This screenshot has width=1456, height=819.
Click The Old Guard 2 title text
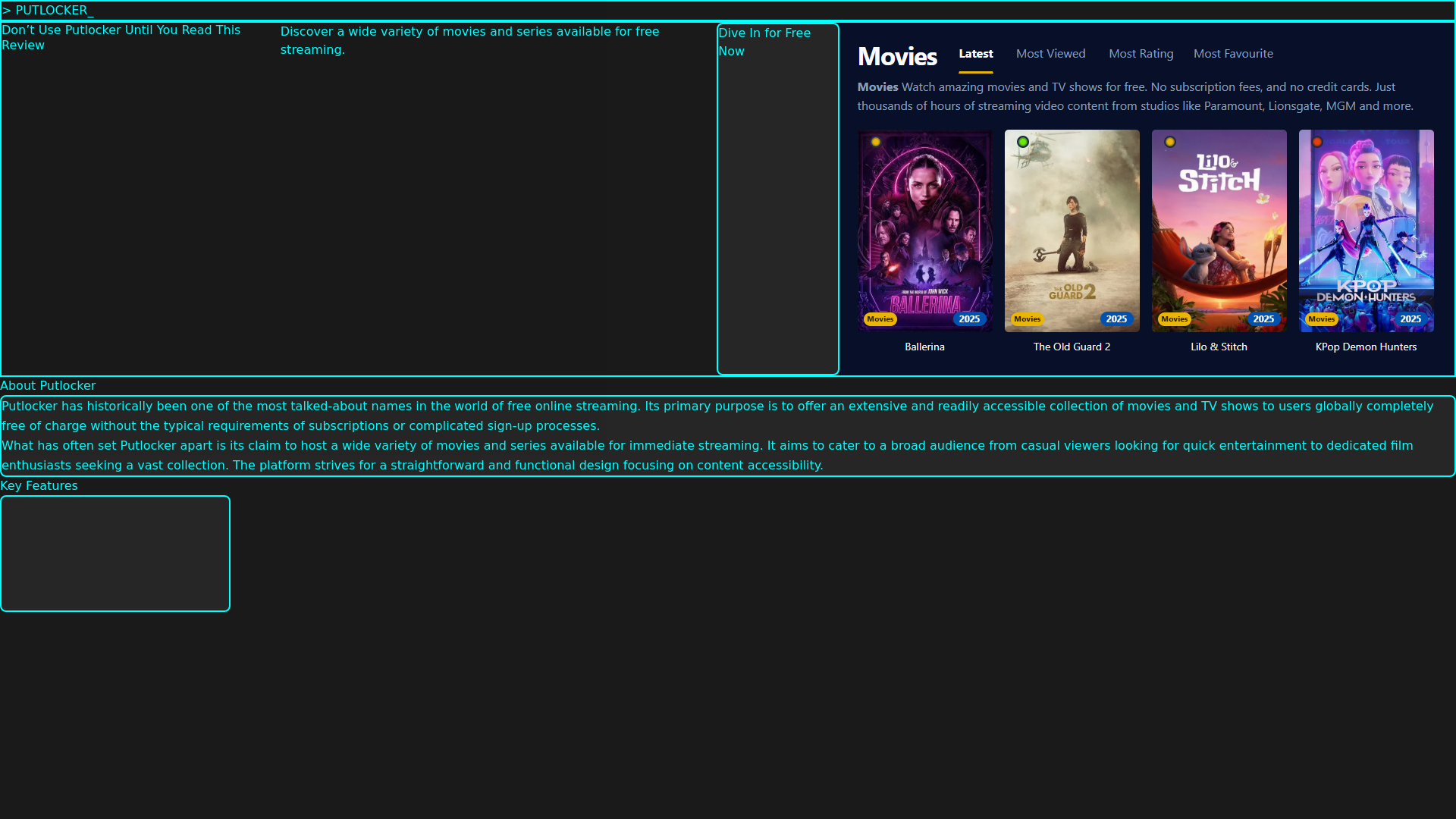[x=1072, y=347]
